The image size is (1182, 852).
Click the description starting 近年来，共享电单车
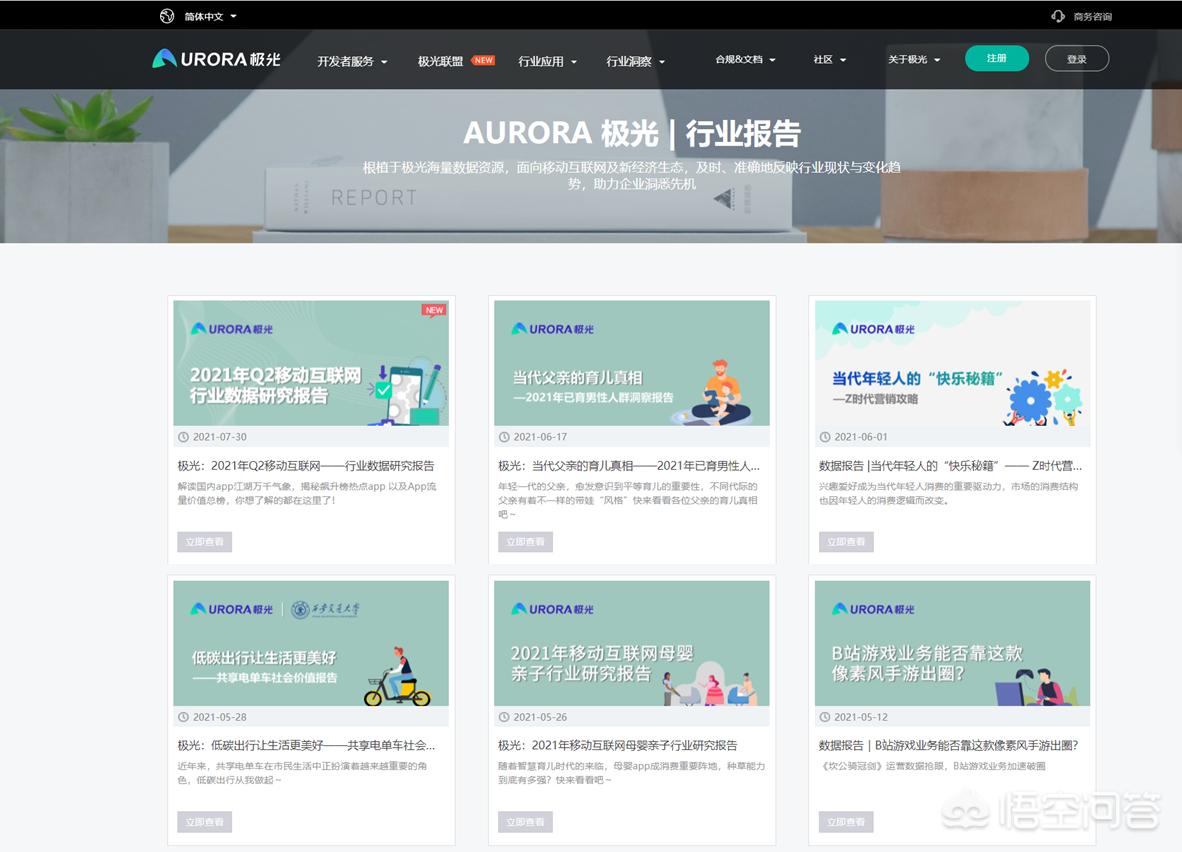(302, 773)
